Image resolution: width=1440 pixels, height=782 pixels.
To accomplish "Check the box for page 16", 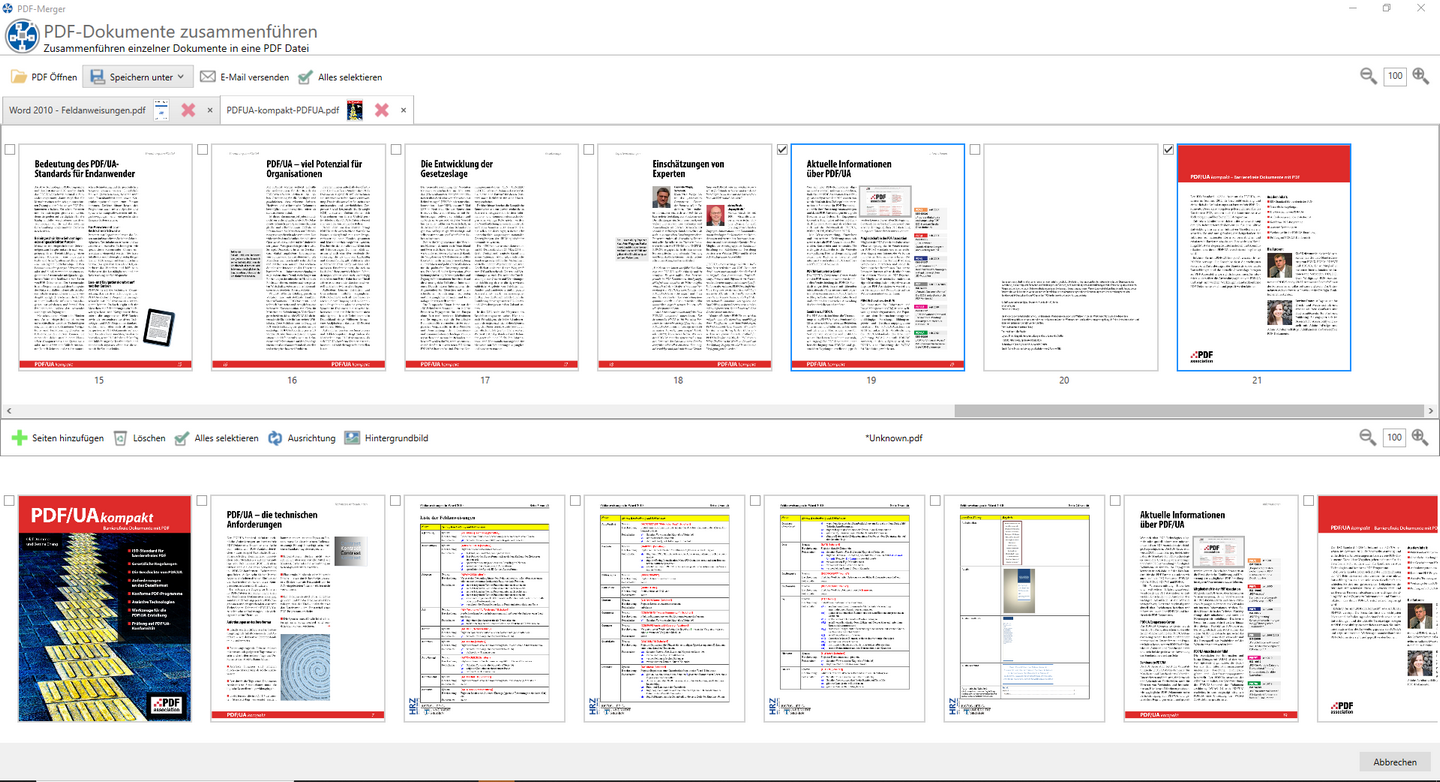I will (203, 150).
